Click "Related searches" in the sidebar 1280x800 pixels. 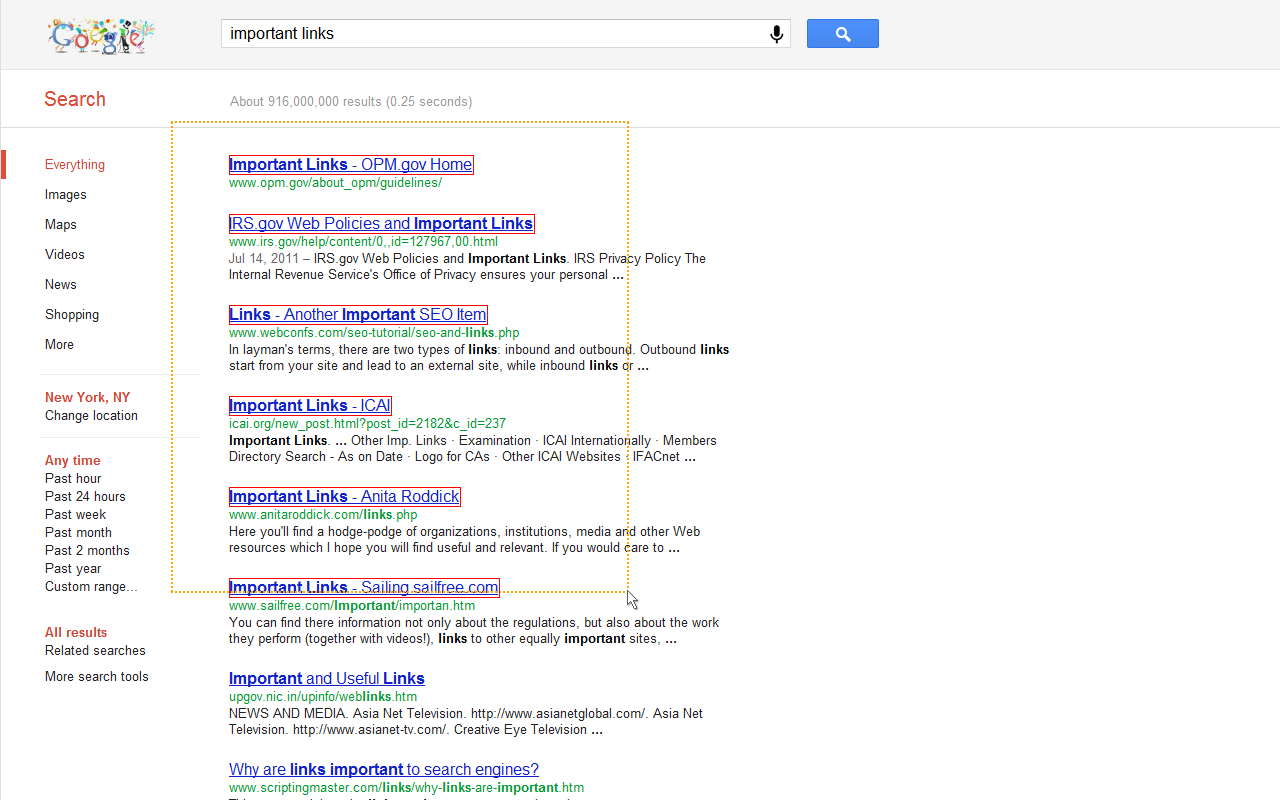94,650
